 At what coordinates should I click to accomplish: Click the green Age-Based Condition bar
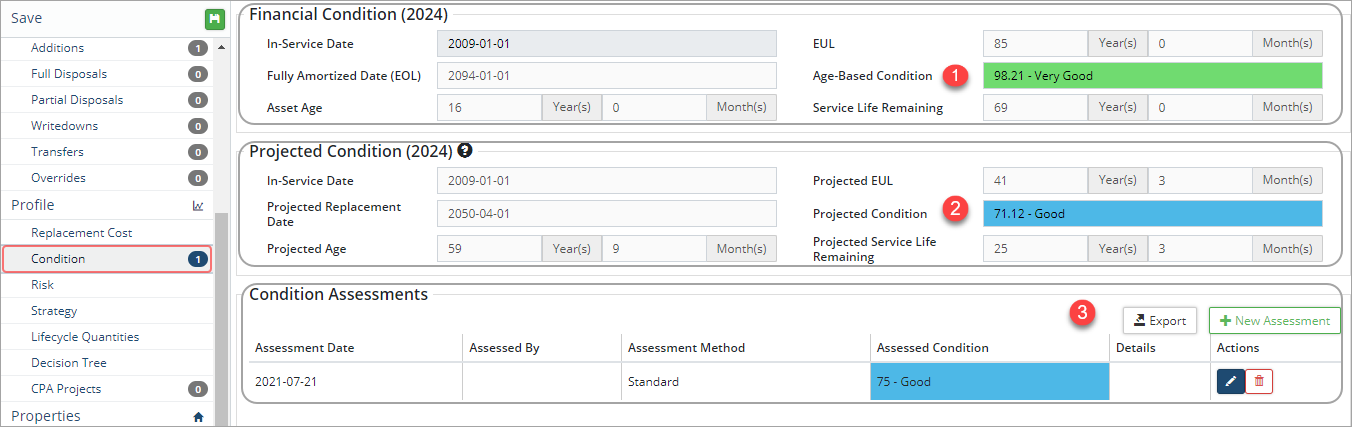pyautogui.click(x=1152, y=76)
